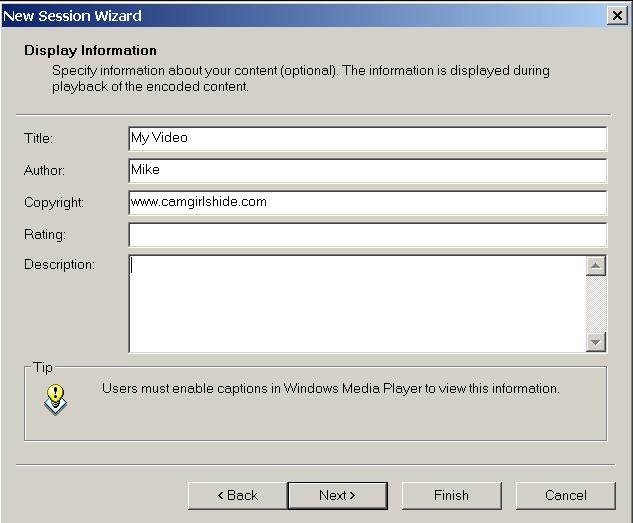Click the description scrollbar track

(x=596, y=304)
